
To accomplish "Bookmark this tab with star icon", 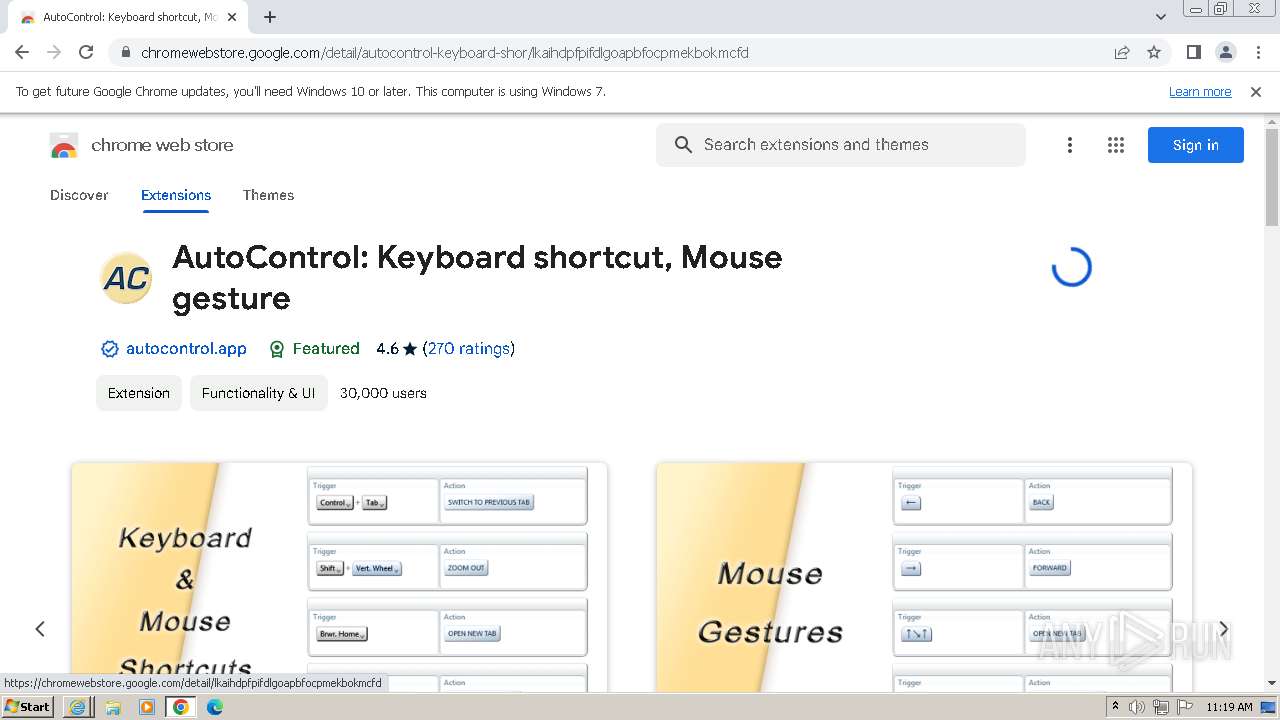I will coord(1154,53).
